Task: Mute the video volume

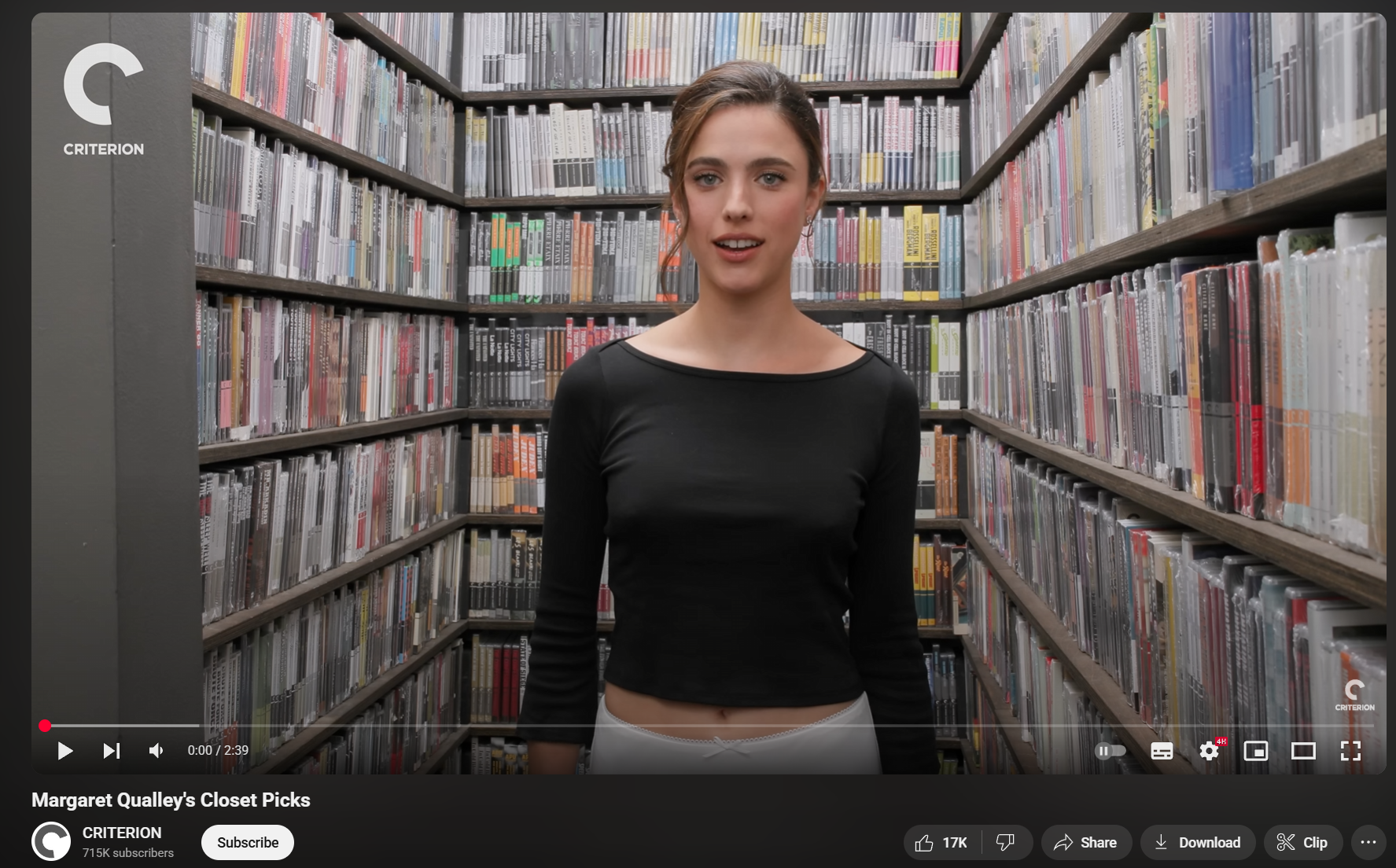Action: 157,751
